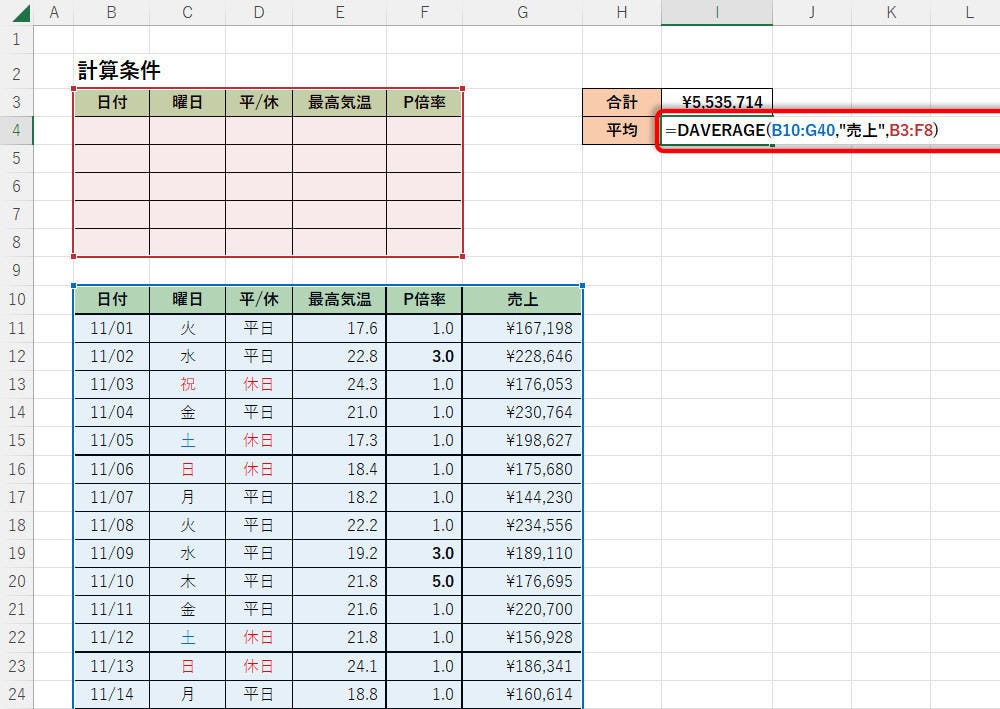The height and width of the screenshot is (709, 1000).
Task: Select row 4 header
Action: tap(16, 131)
